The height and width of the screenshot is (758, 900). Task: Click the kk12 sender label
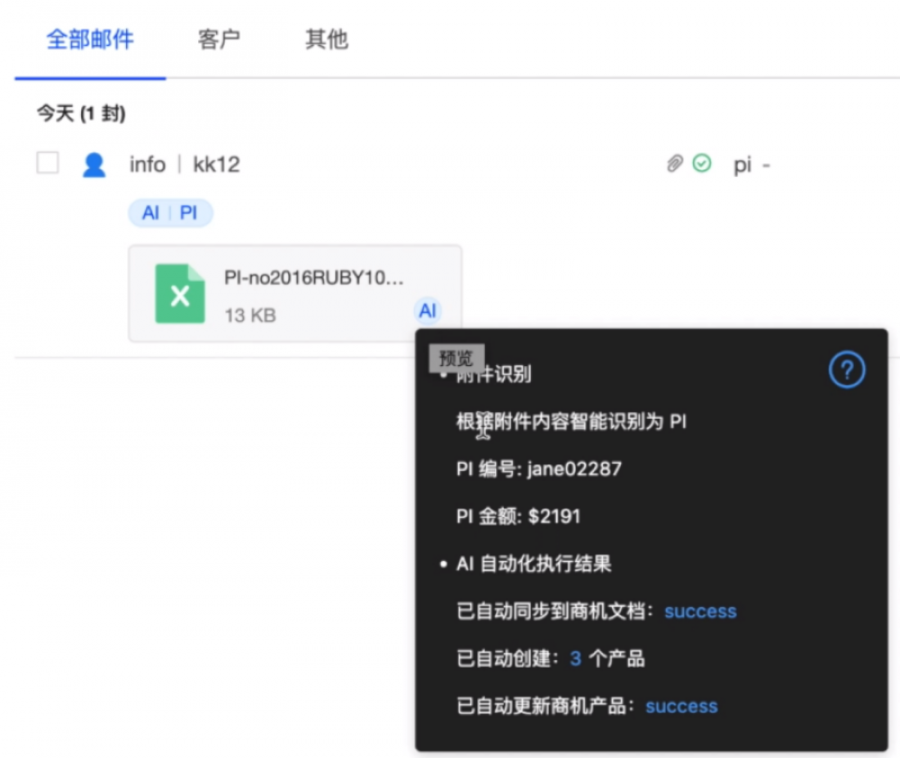point(216,165)
